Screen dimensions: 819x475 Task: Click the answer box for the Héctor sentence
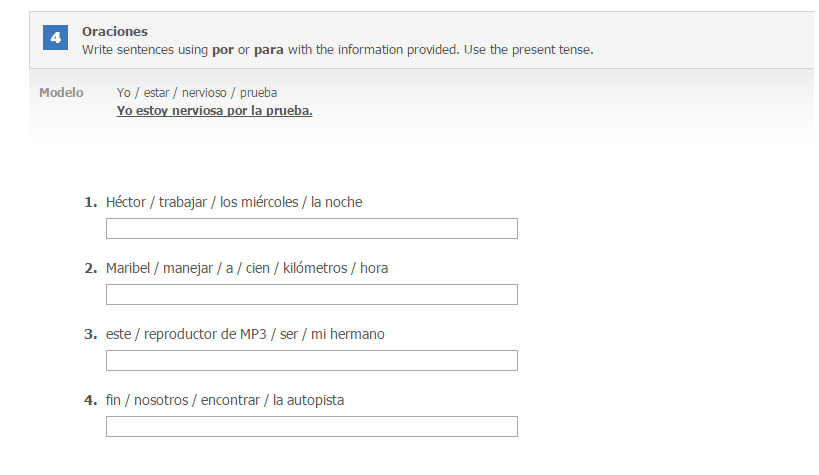312,228
